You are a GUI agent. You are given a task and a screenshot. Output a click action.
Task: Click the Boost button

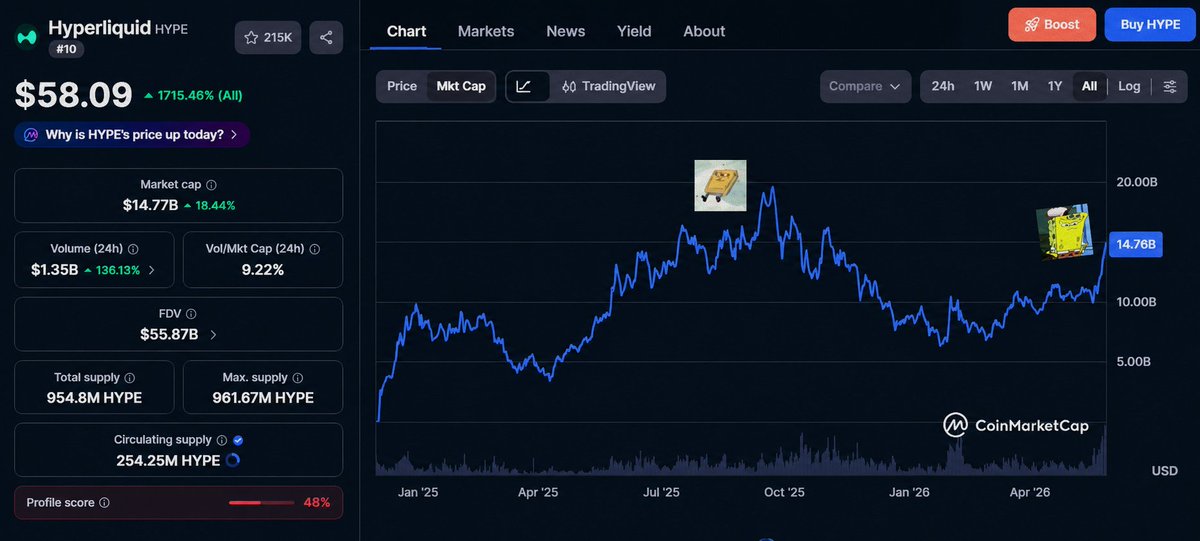click(1053, 24)
